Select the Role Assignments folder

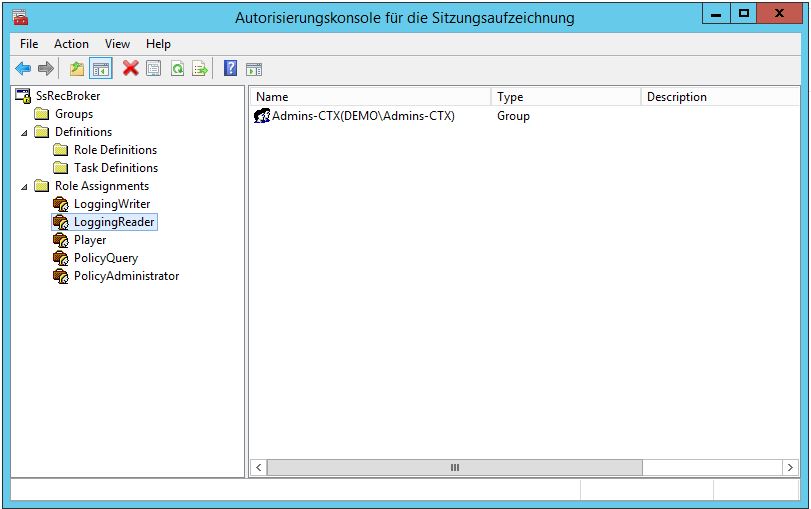[x=102, y=186]
